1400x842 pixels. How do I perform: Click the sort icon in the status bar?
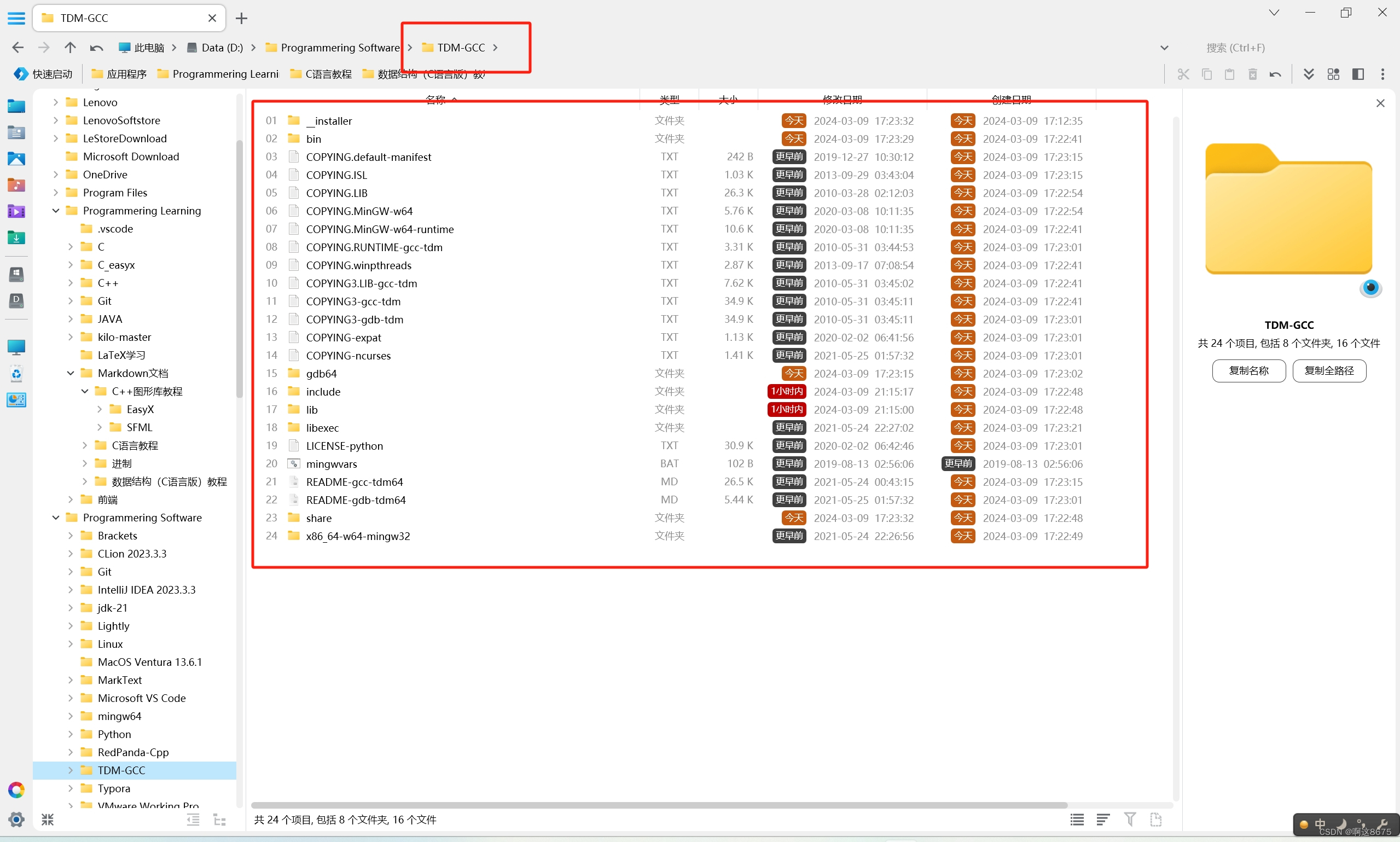(x=1103, y=820)
